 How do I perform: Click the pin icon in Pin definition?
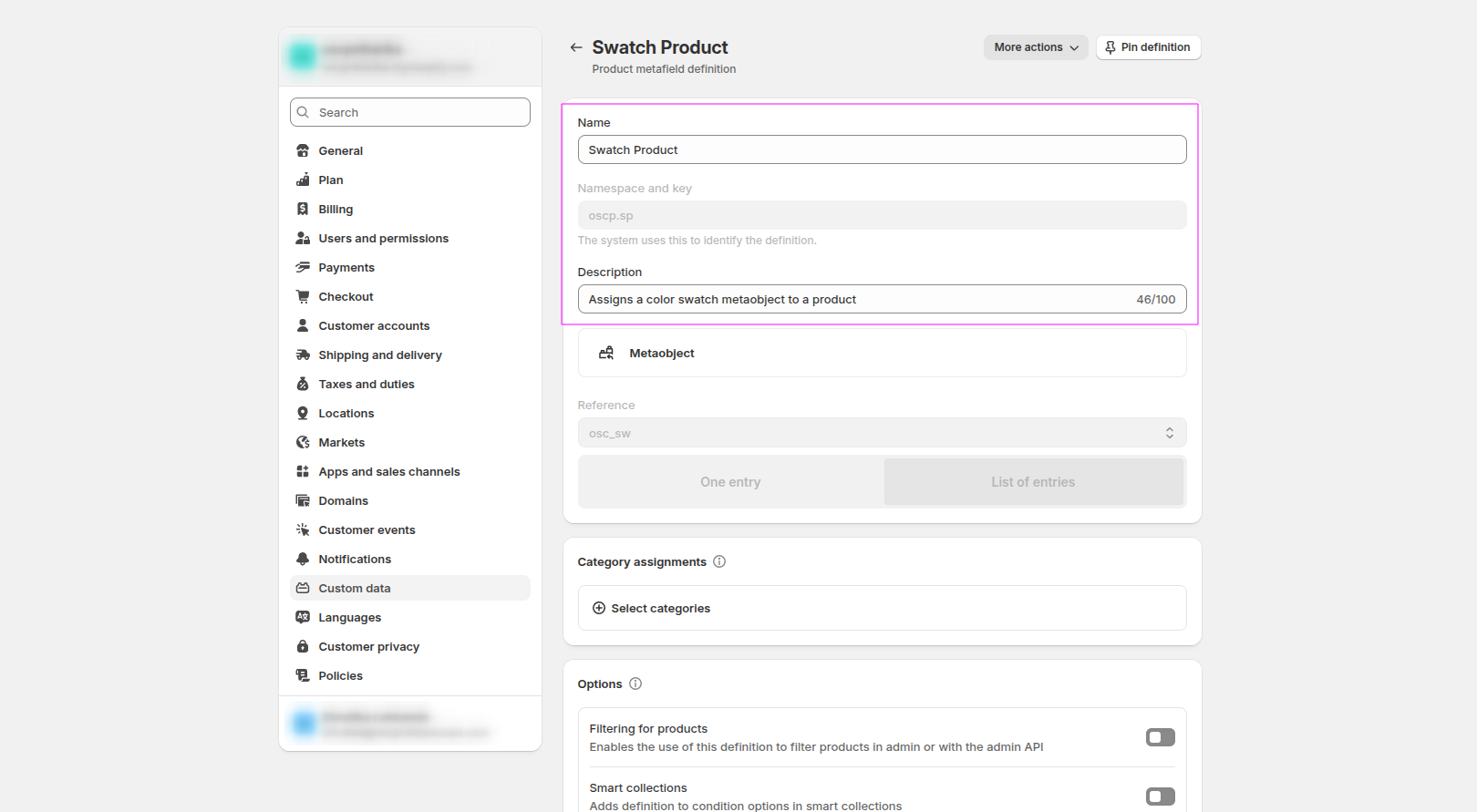[x=1110, y=47]
